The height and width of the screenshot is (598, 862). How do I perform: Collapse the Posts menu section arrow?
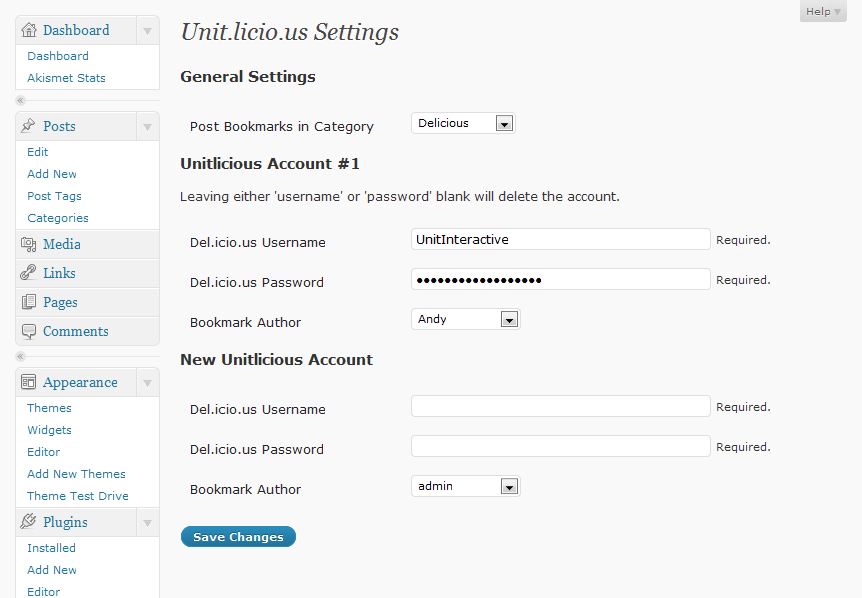tap(147, 127)
